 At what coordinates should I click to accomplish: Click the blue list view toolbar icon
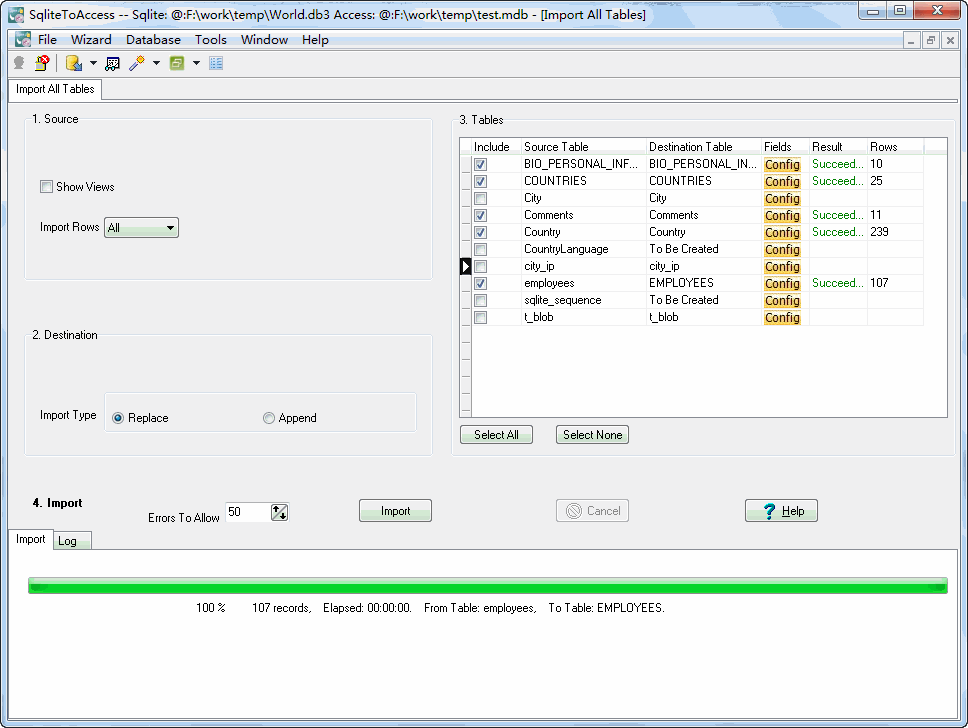[216, 63]
